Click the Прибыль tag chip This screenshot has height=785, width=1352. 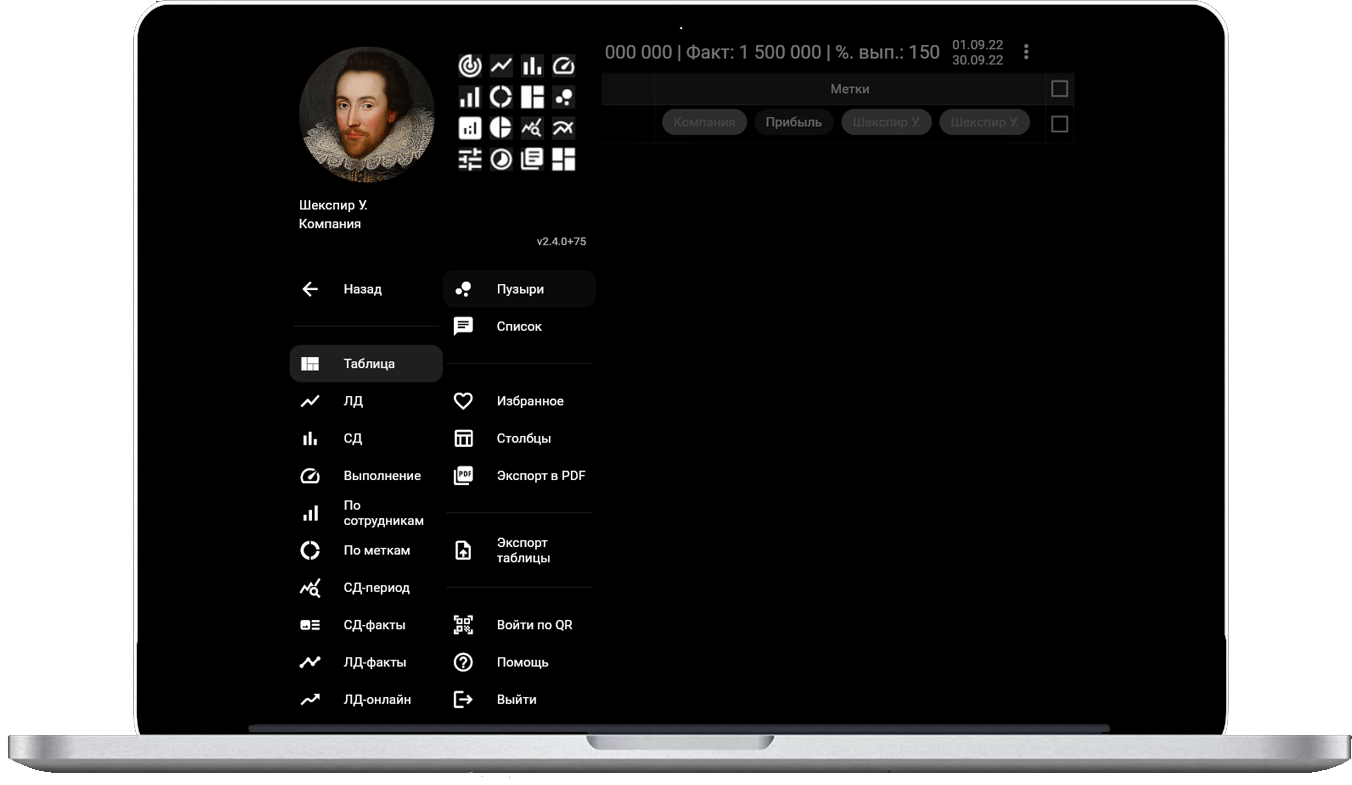[x=793, y=122]
